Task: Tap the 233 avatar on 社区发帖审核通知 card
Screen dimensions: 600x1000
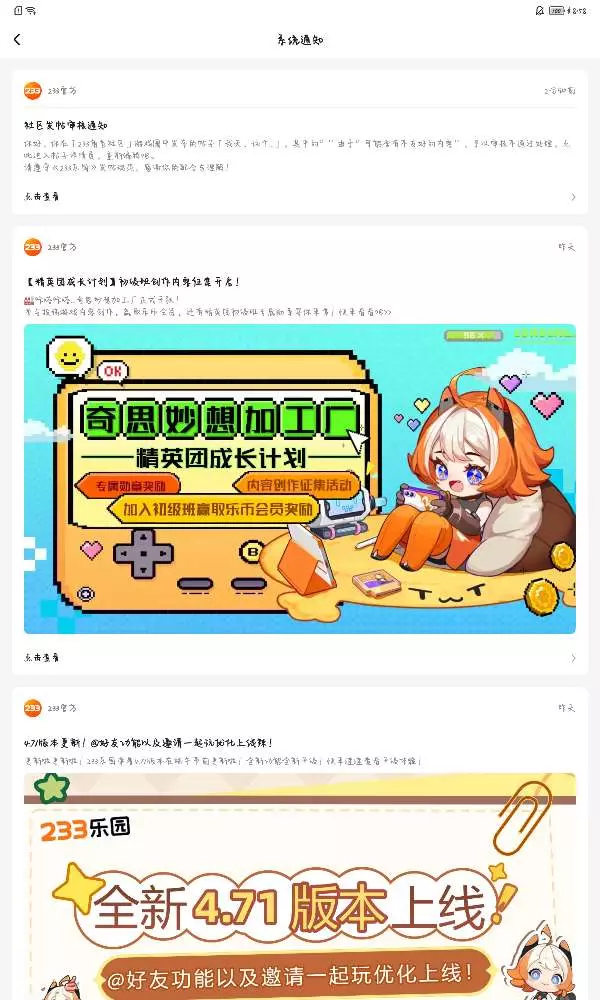Action: click(33, 91)
